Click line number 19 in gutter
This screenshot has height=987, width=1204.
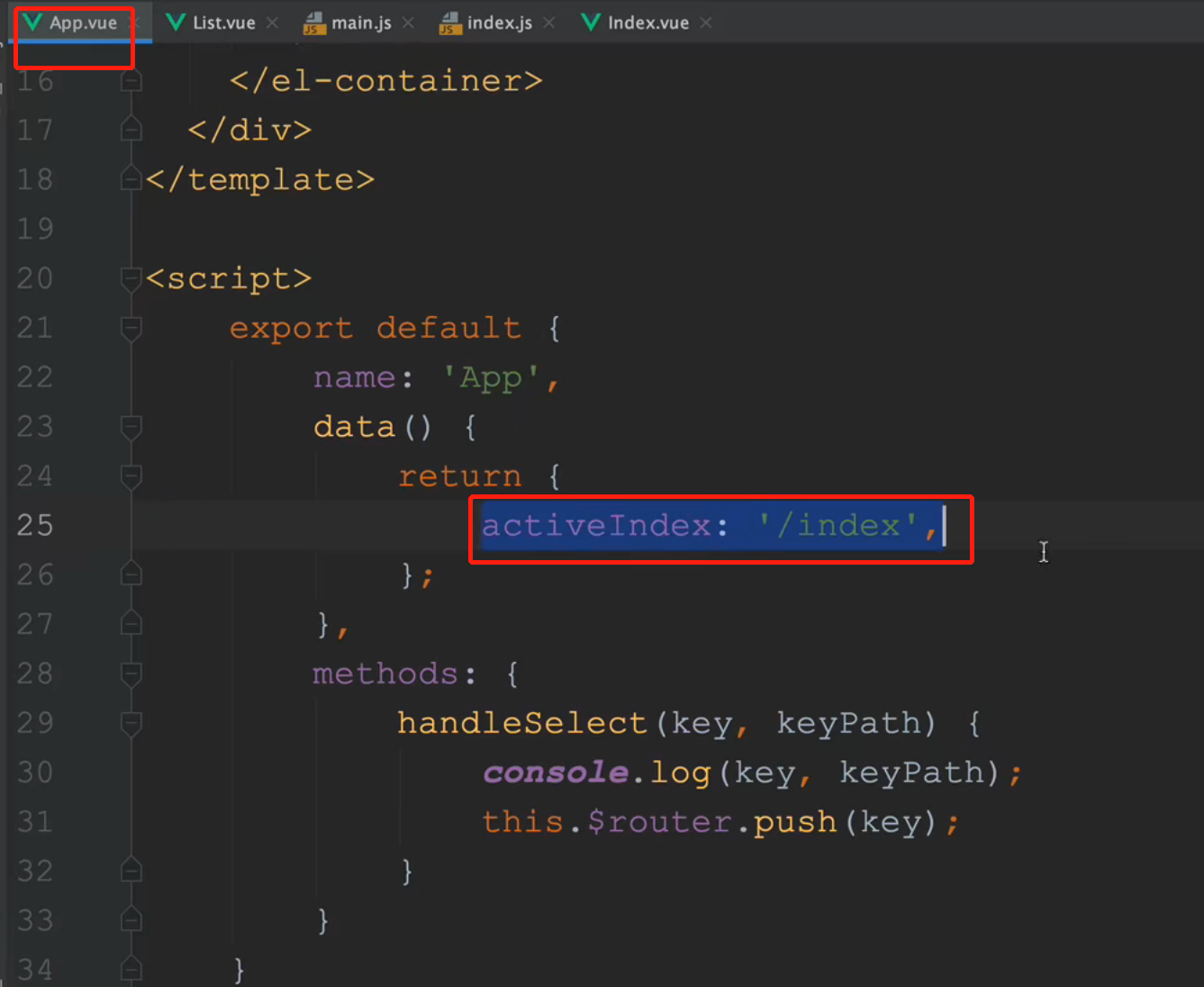pyautogui.click(x=35, y=229)
